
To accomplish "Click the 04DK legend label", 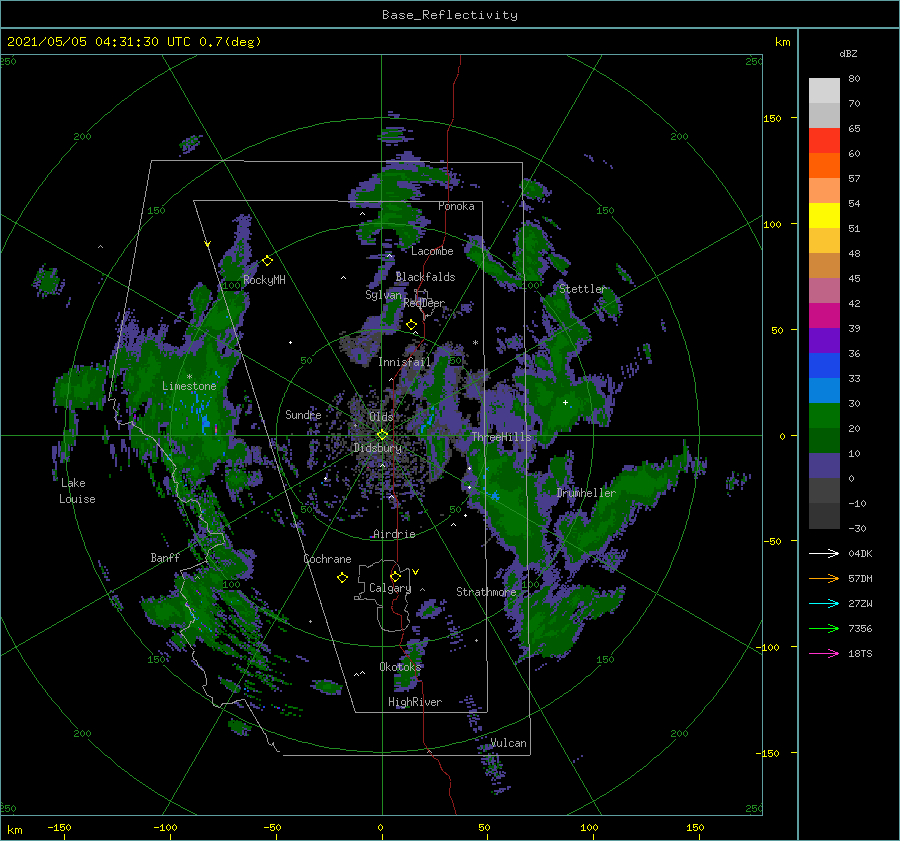I will click(860, 553).
